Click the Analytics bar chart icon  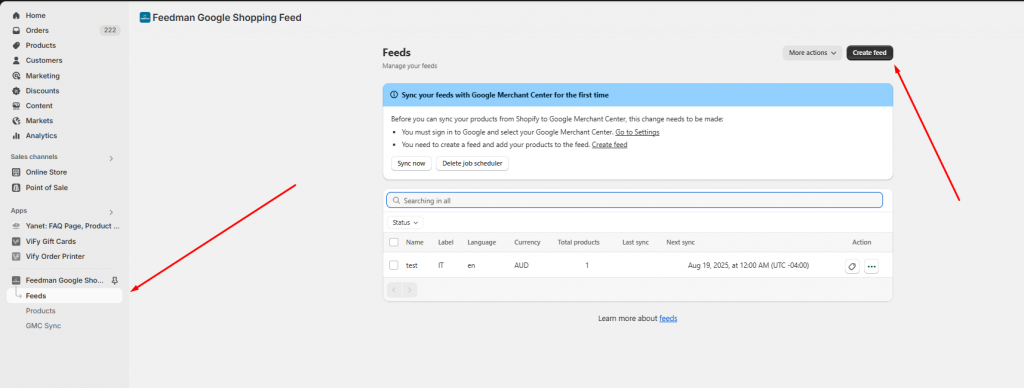tap(16, 136)
